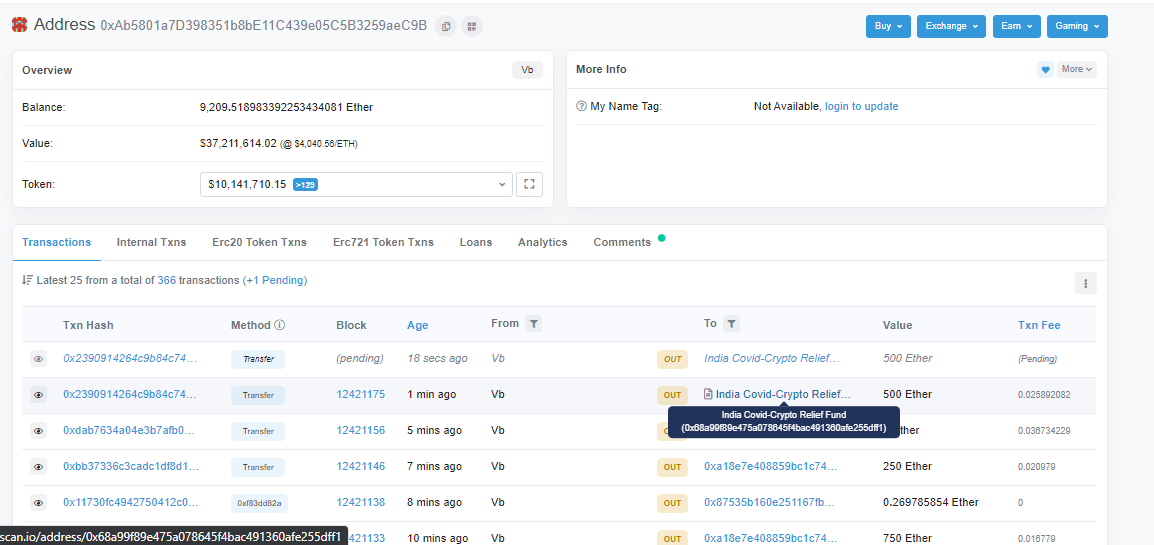This screenshot has width=1154, height=545.
Task: Click the address 0xAb5801a7D398351b8bE11C439e05C5B3259aeC9B text
Action: pos(263,26)
